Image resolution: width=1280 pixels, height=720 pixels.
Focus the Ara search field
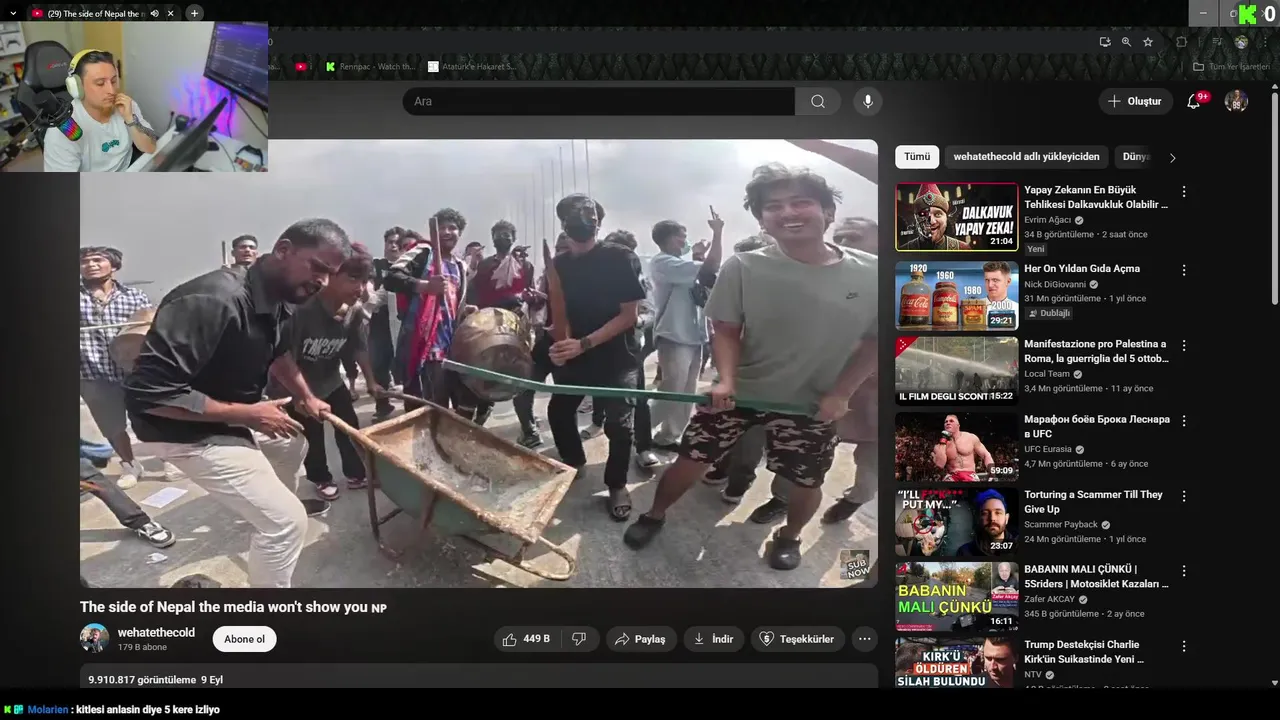point(598,101)
